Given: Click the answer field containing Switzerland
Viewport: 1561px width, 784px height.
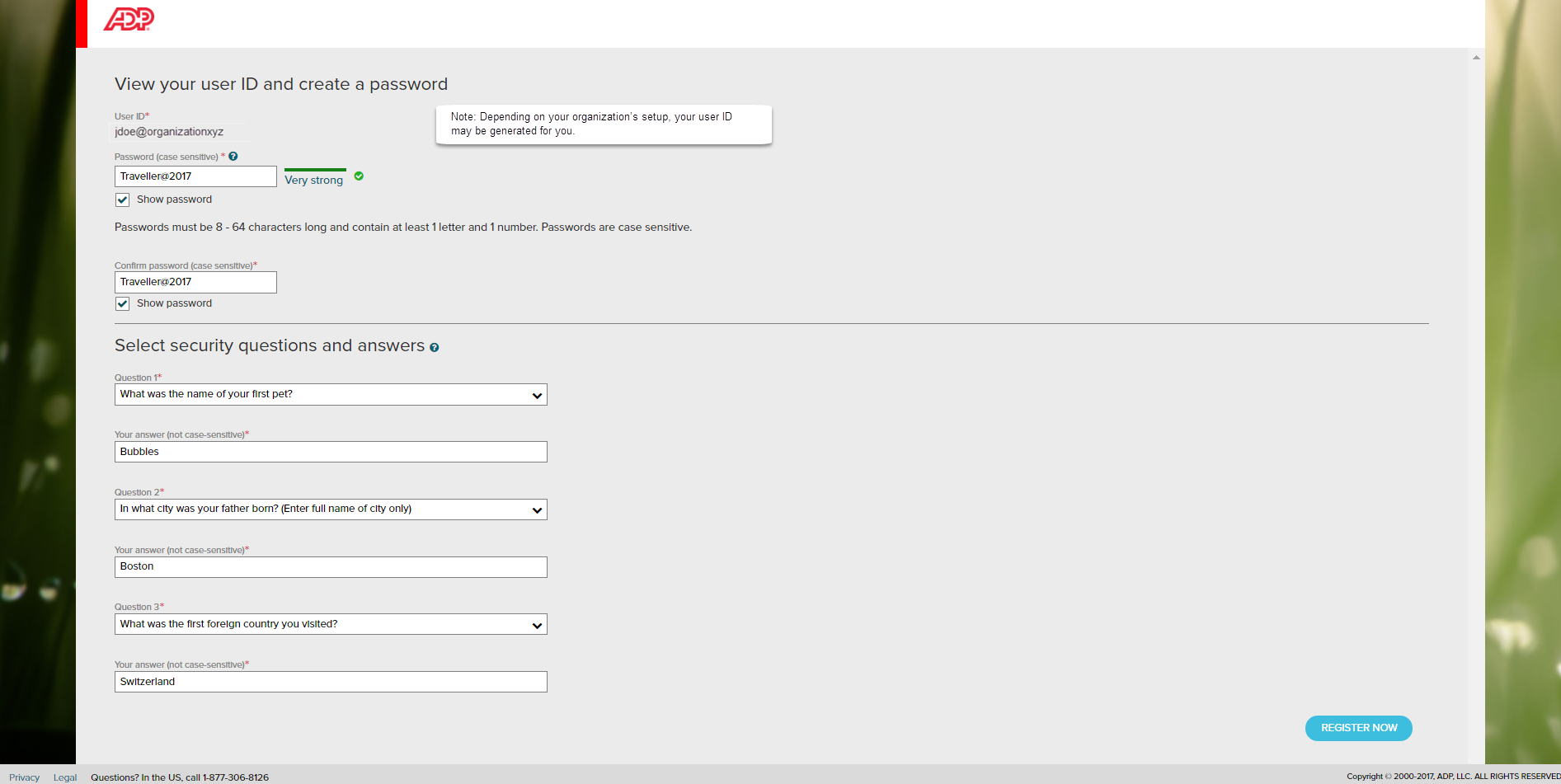Looking at the screenshot, I should tap(330, 682).
